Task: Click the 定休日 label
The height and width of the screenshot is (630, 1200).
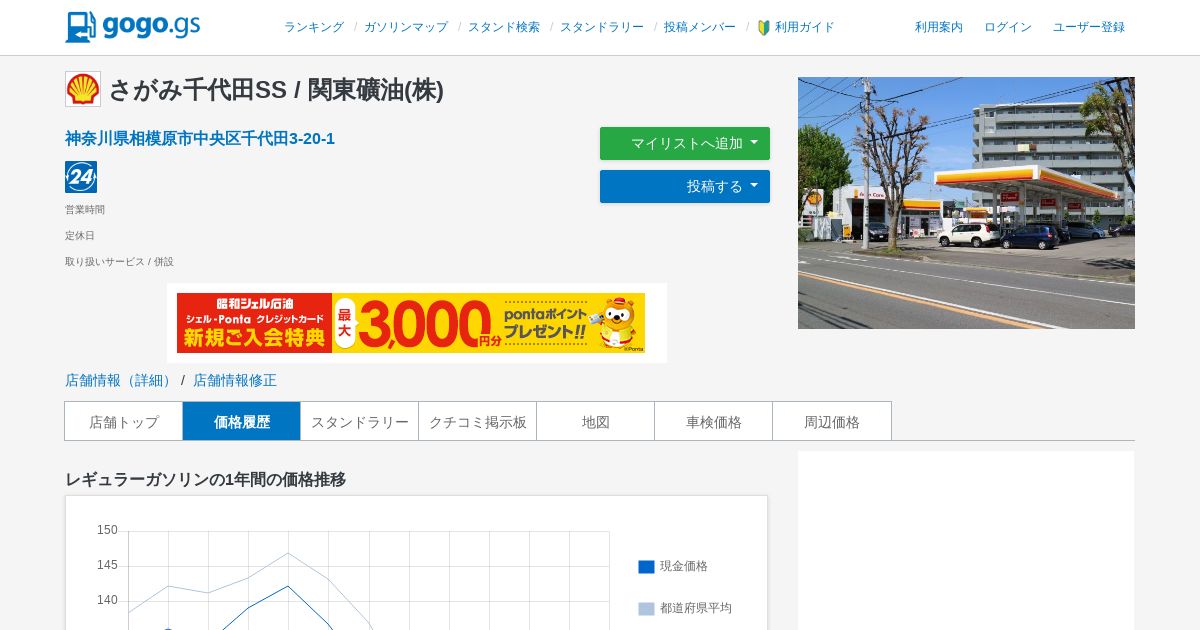Action: tap(80, 235)
